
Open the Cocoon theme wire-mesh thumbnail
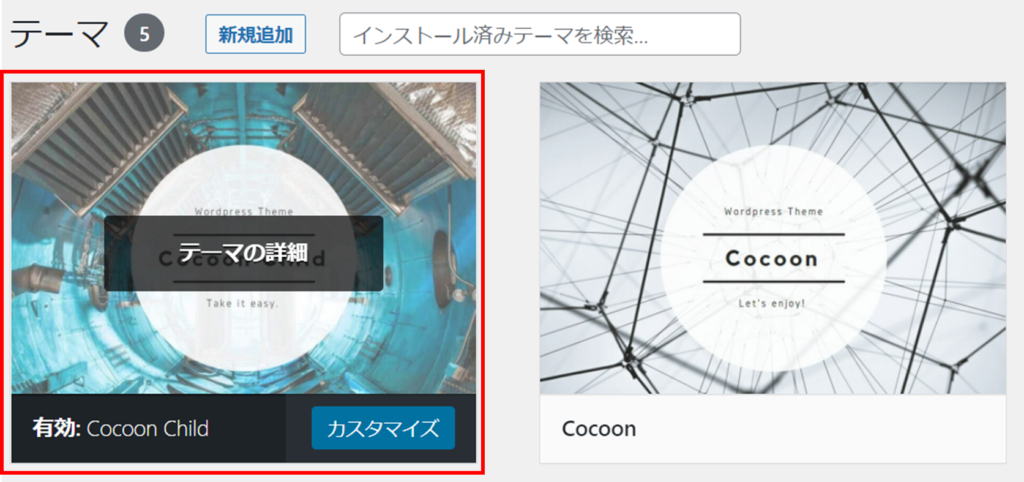click(773, 238)
